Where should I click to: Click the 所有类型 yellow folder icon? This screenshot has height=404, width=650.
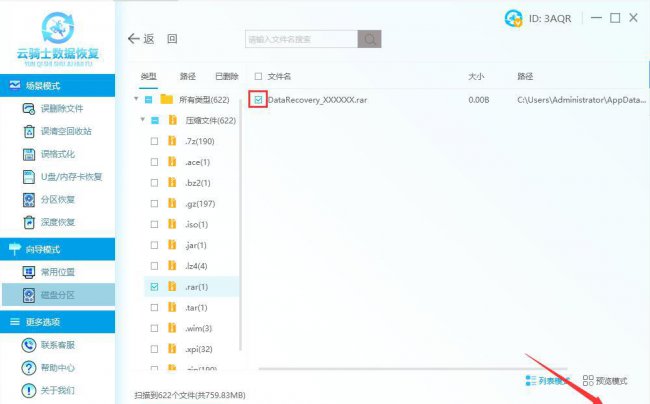[x=167, y=99]
